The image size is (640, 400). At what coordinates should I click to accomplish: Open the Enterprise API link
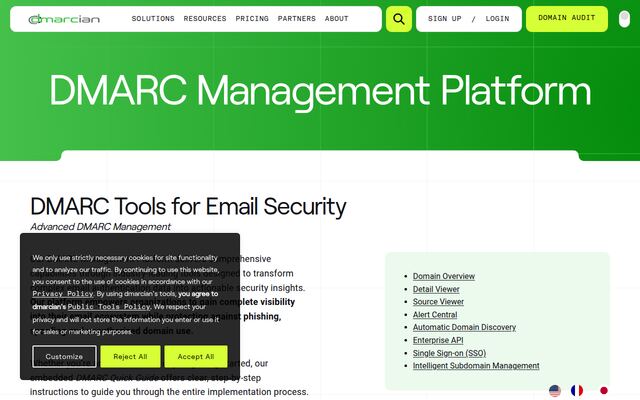(x=438, y=340)
